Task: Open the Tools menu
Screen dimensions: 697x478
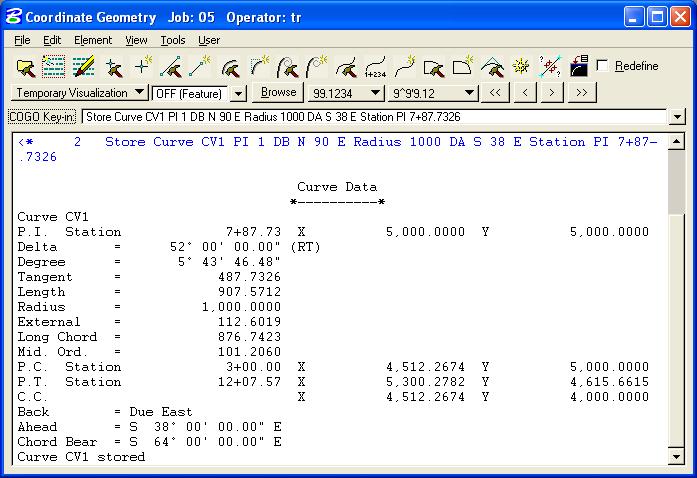Action: coord(172,40)
